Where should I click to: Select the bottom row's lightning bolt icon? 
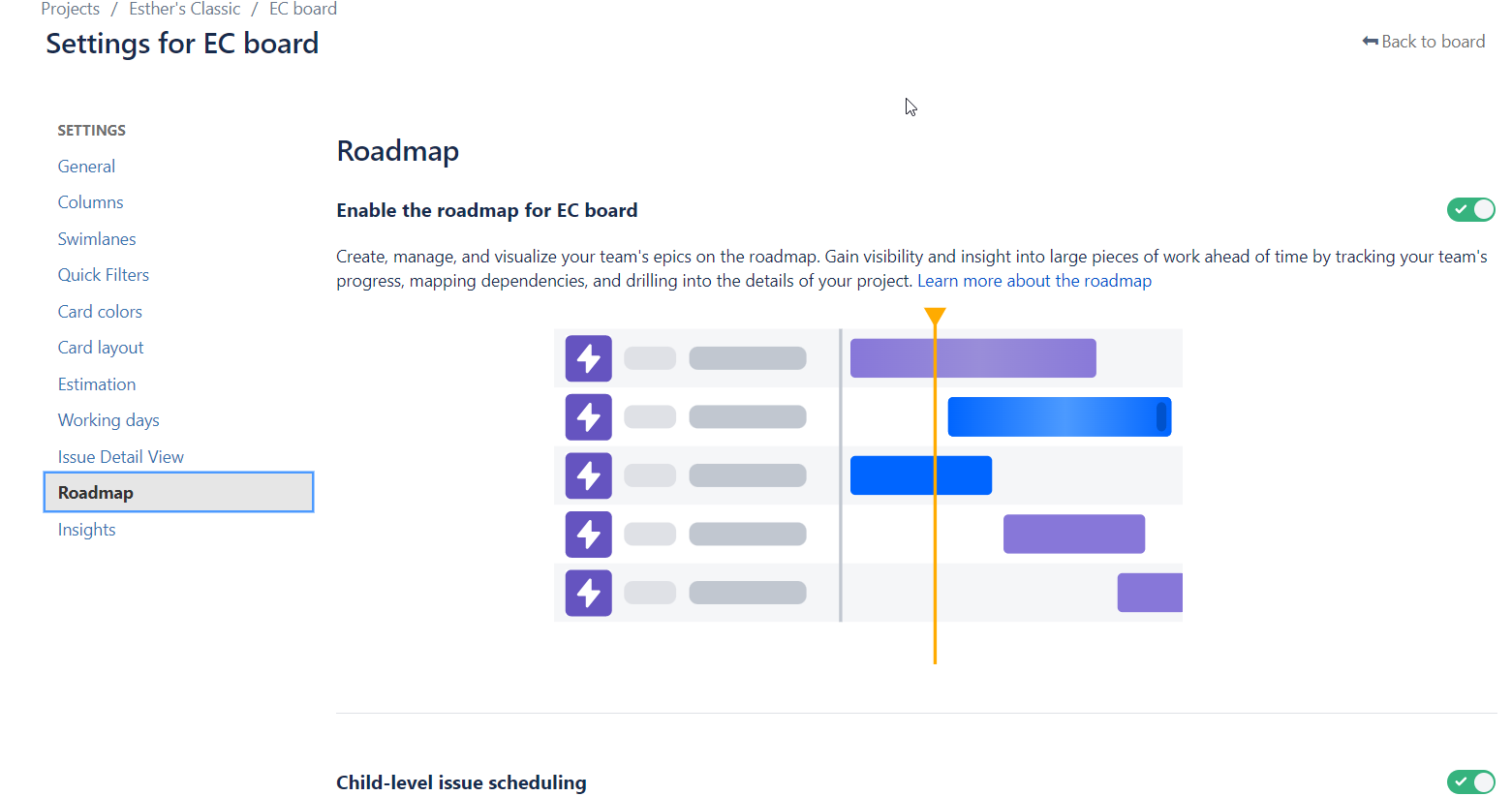pos(588,592)
